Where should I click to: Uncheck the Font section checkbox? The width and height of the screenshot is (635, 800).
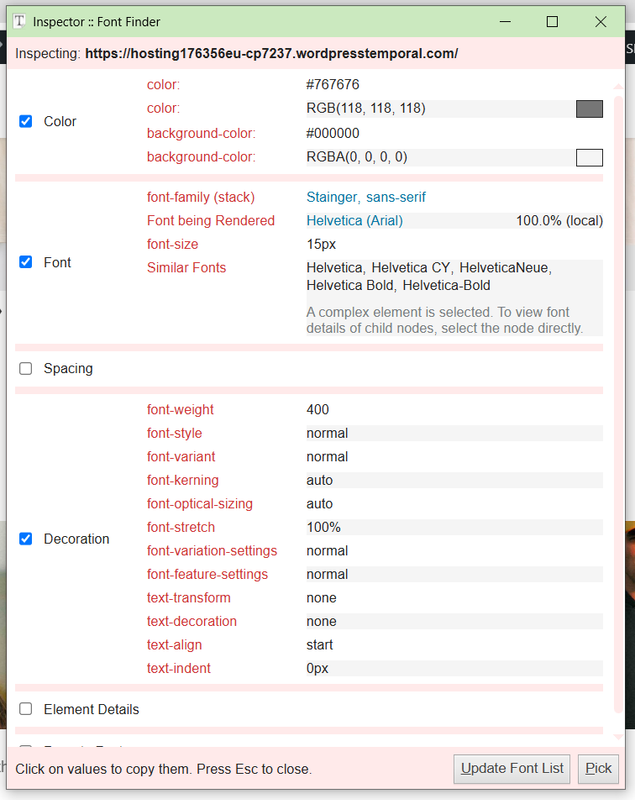(x=26, y=262)
